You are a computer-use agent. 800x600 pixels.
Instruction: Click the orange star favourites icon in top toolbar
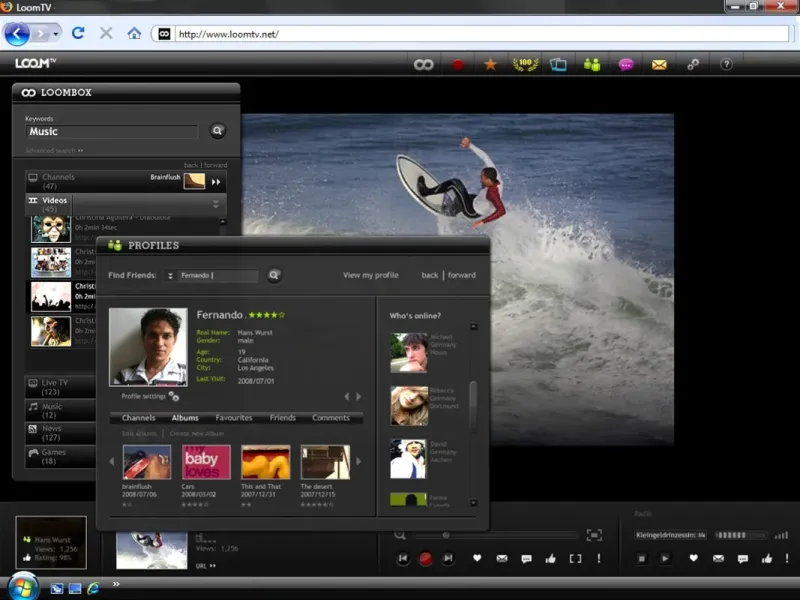[x=490, y=65]
